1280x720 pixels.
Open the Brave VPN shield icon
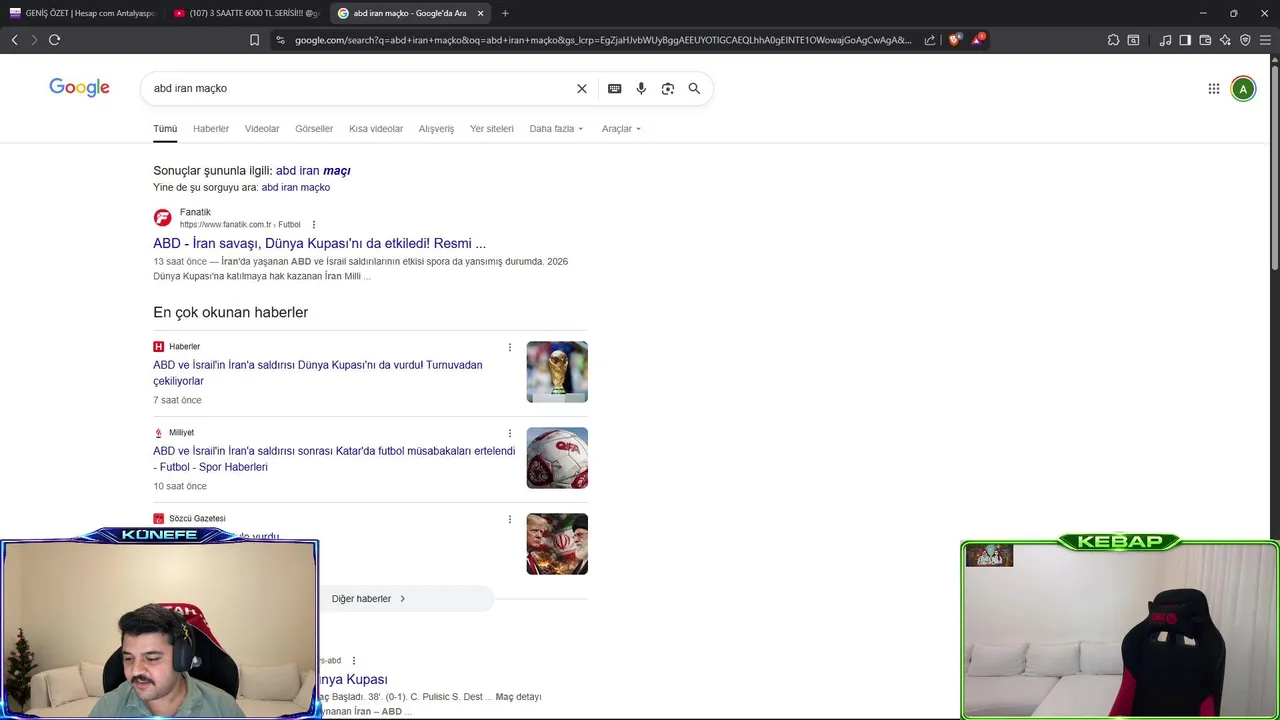pos(1245,40)
